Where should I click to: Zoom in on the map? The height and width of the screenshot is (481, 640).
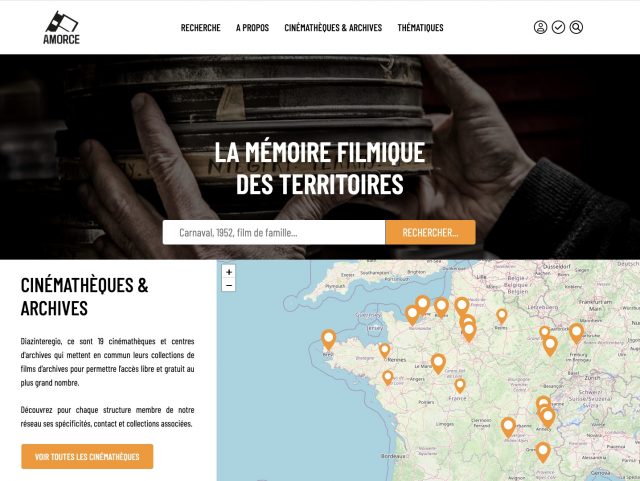point(229,272)
